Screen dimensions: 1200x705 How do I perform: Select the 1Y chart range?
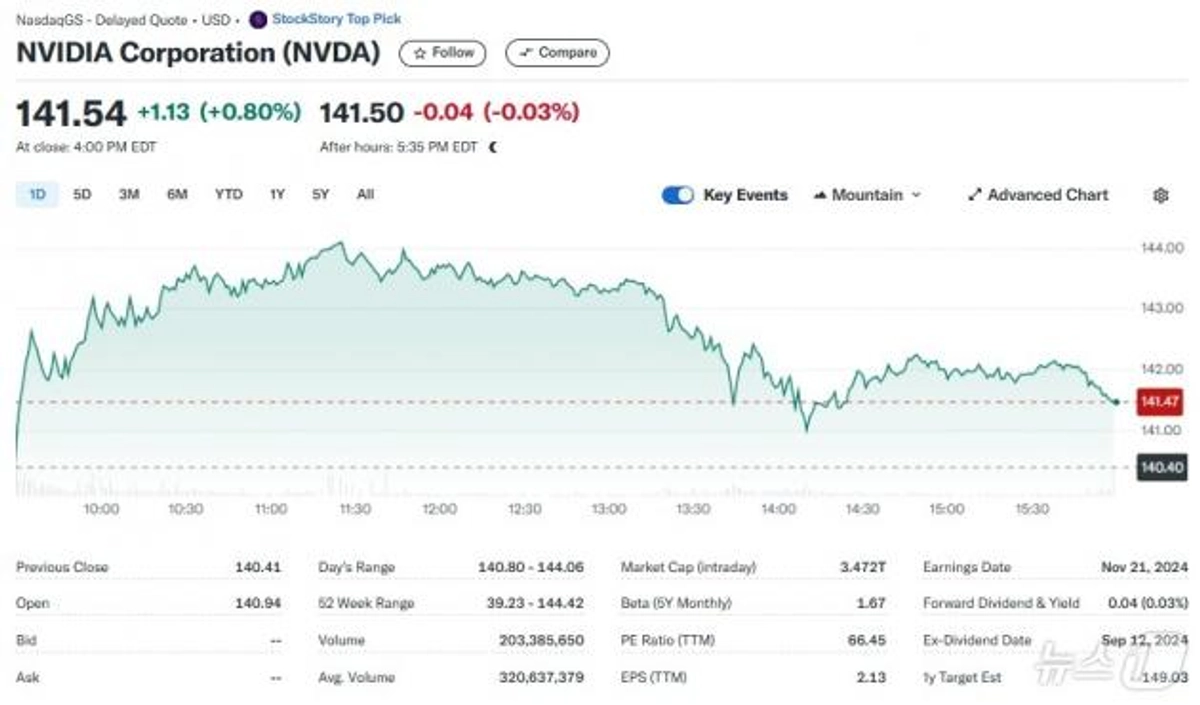pos(277,195)
